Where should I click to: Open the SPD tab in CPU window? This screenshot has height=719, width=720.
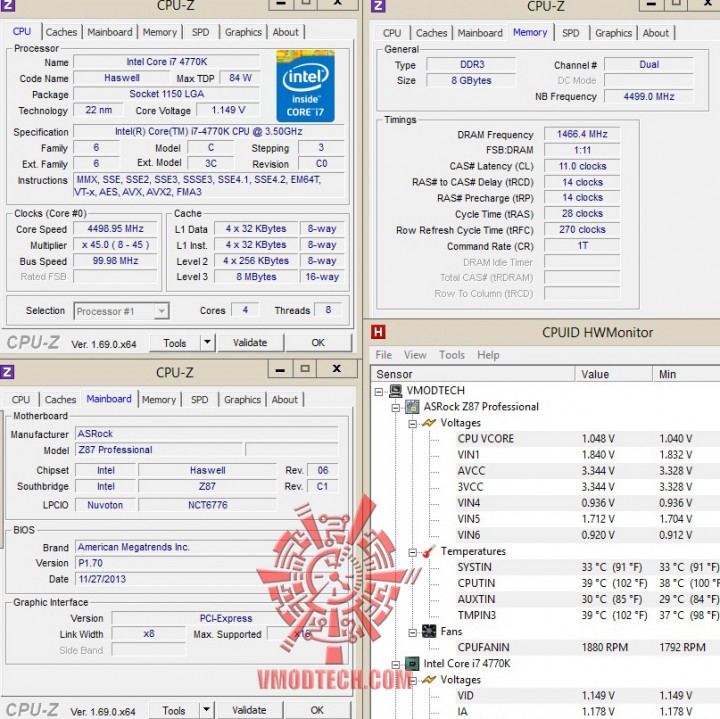click(201, 32)
